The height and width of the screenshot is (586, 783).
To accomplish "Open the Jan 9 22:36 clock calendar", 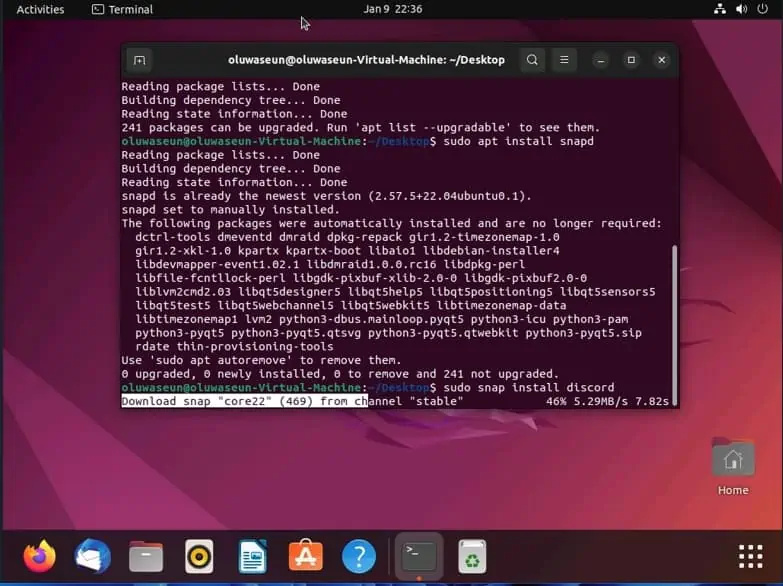I will [392, 9].
